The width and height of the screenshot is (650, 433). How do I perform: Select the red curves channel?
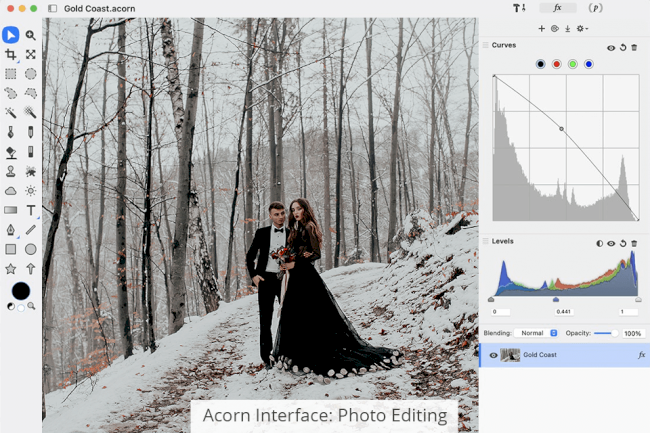pos(557,64)
